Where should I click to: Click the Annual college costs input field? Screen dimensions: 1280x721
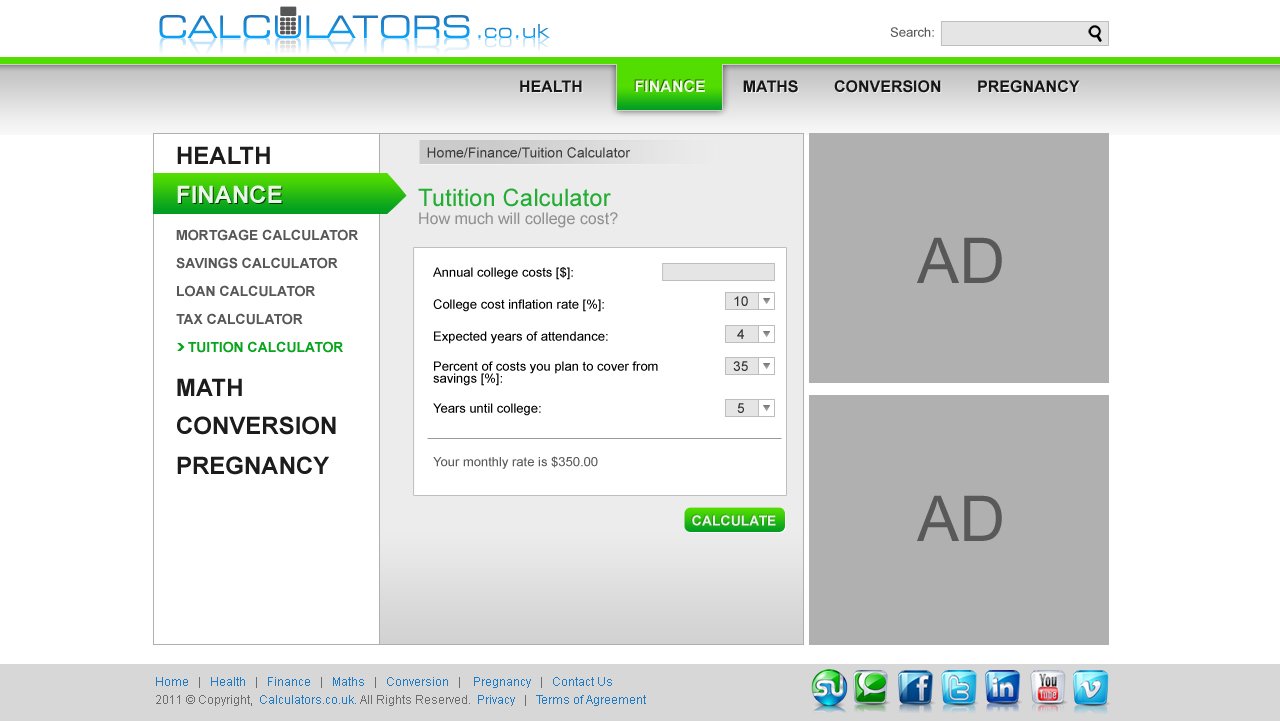coord(718,272)
